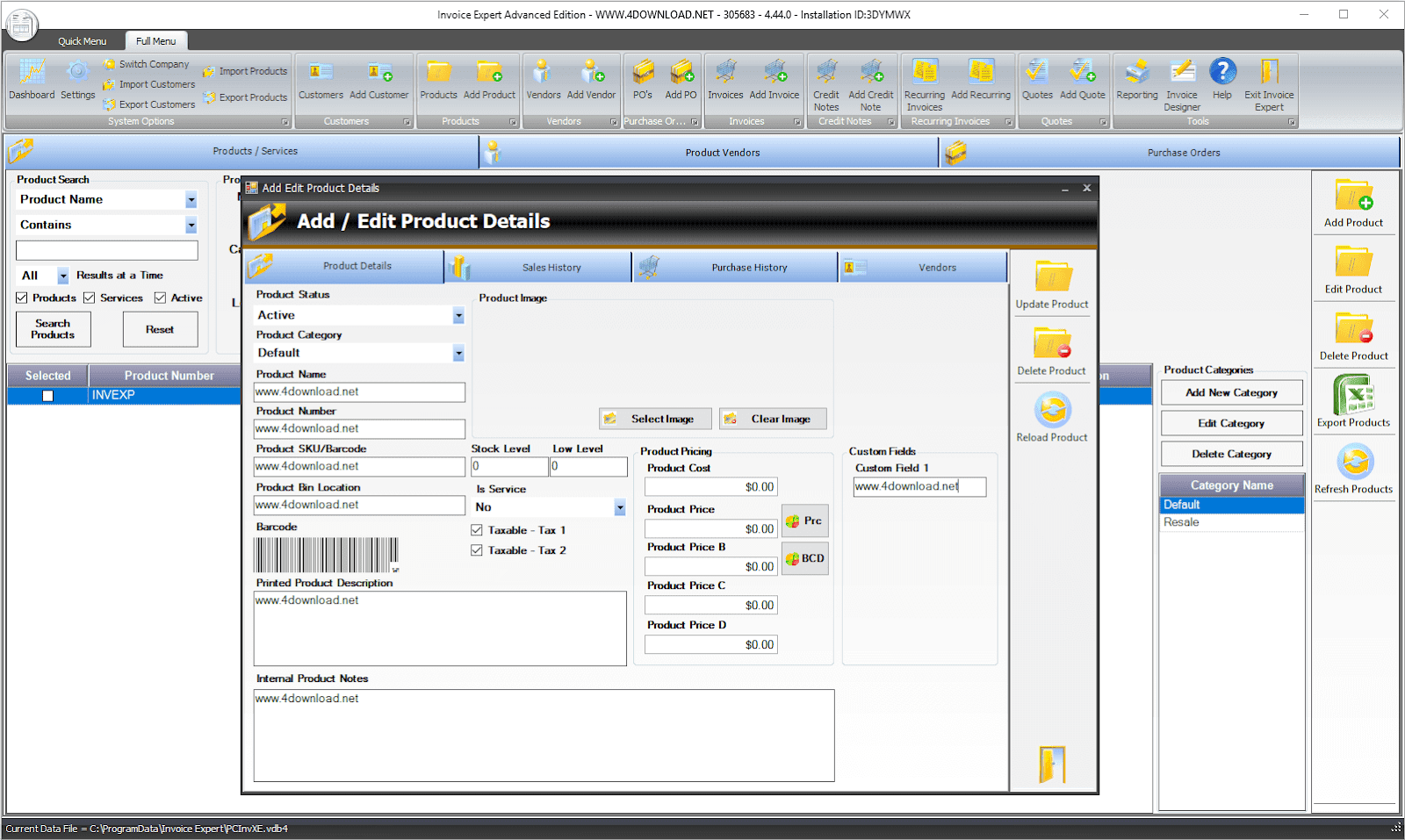Click the Custom Field 1 input
This screenshot has height=840, width=1405.
(x=919, y=486)
